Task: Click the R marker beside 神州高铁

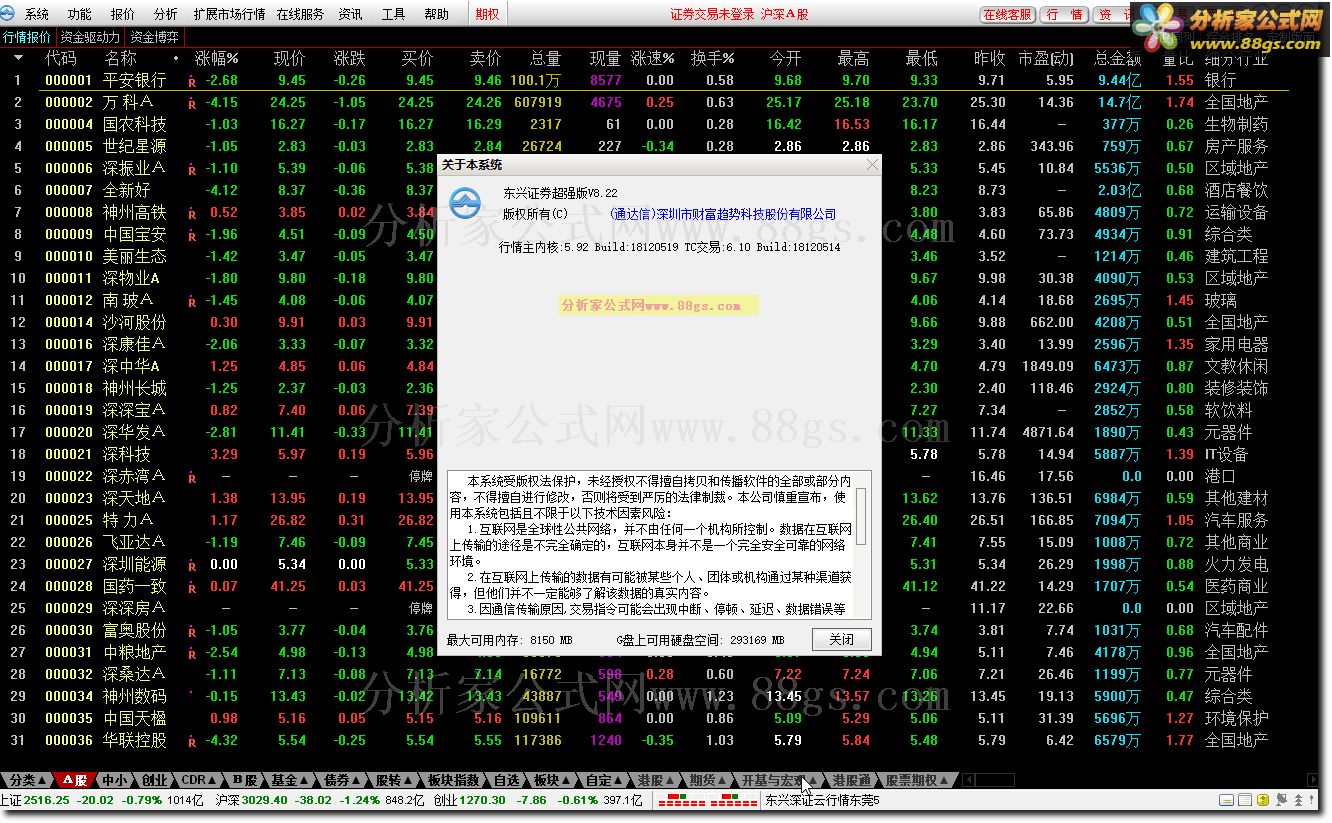Action: click(x=191, y=213)
